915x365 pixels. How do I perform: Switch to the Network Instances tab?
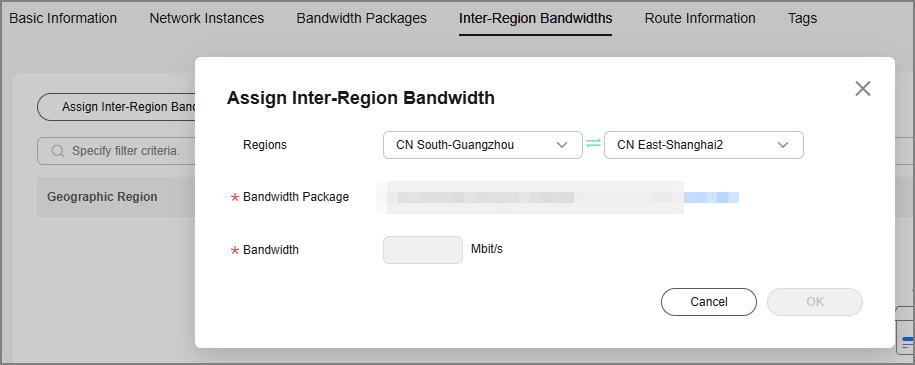[x=207, y=18]
